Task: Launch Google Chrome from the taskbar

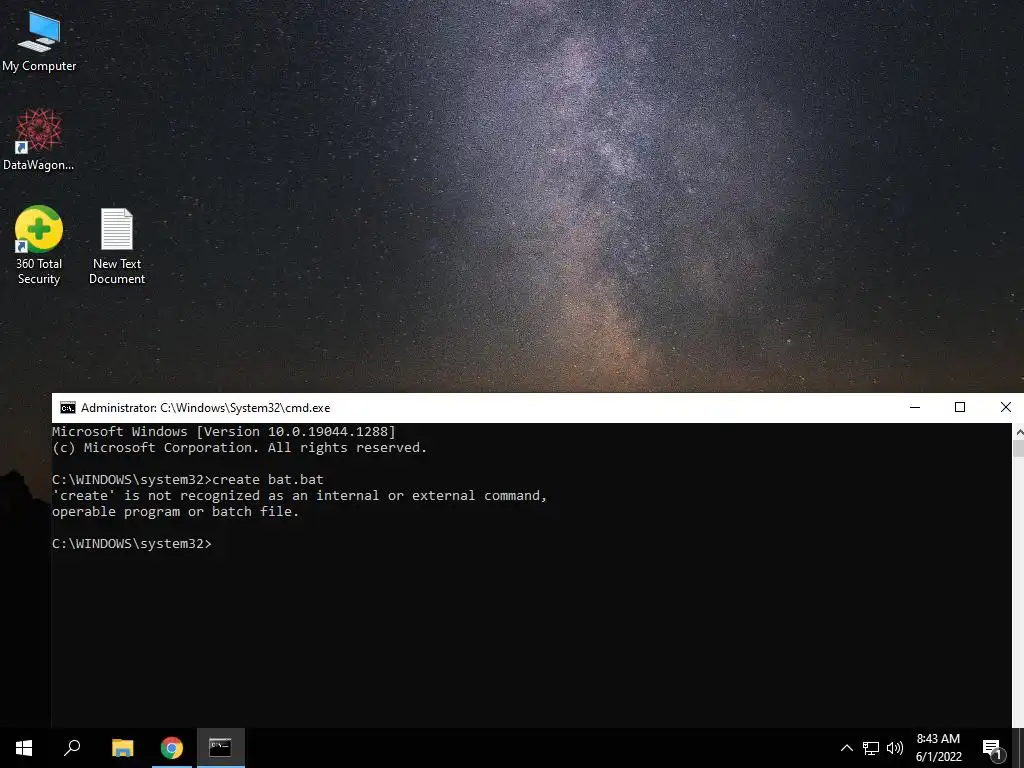Action: click(x=172, y=748)
